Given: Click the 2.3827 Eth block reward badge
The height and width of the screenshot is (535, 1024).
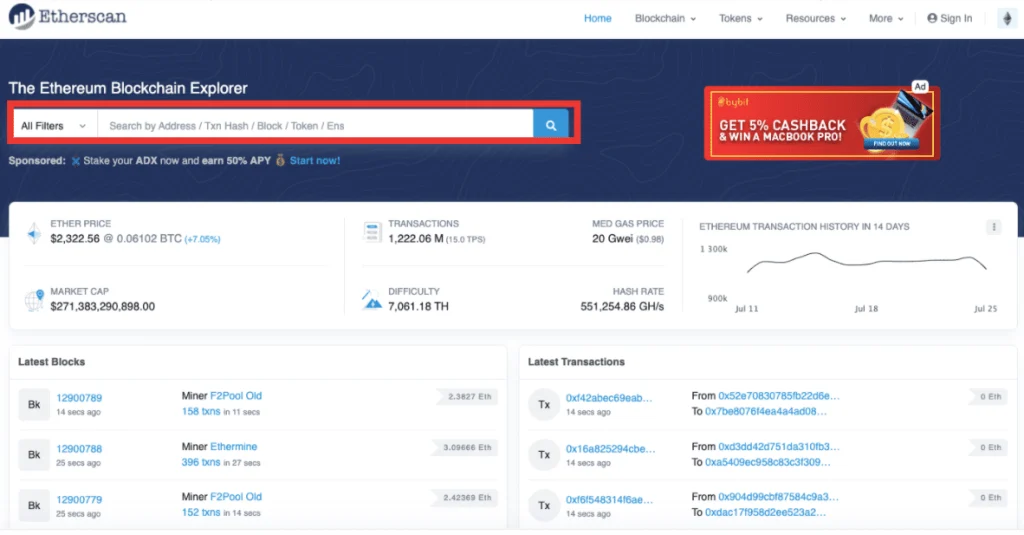Looking at the screenshot, I should [x=468, y=397].
